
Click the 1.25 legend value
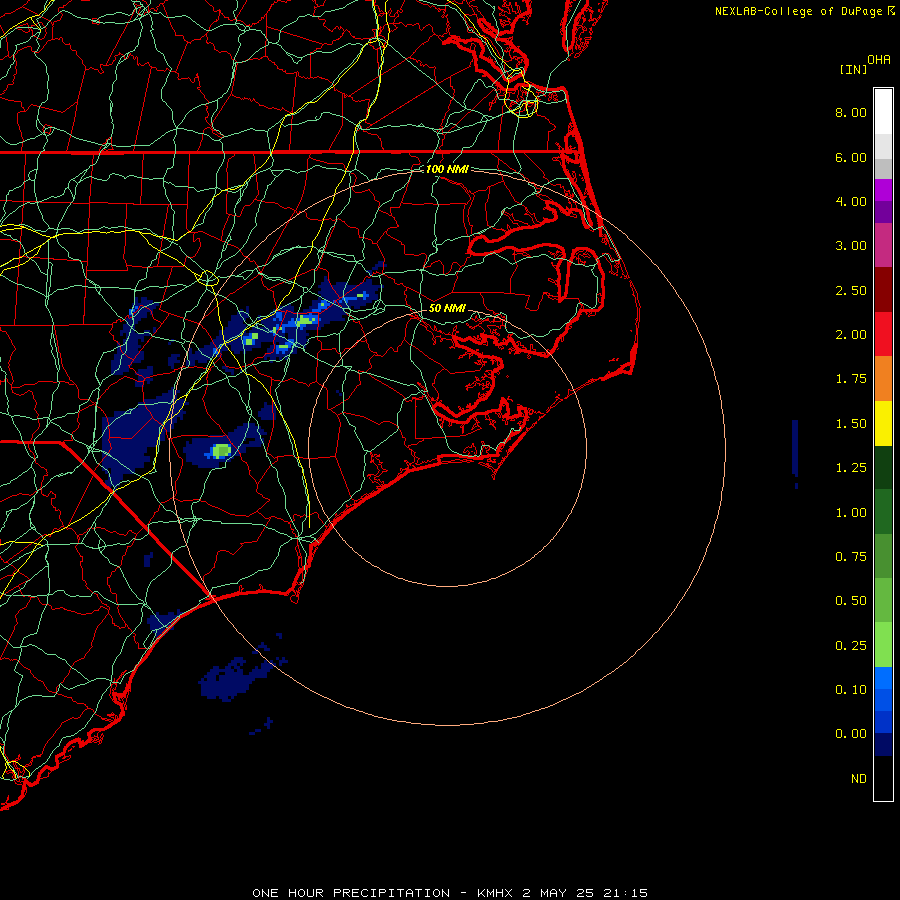tap(851, 468)
